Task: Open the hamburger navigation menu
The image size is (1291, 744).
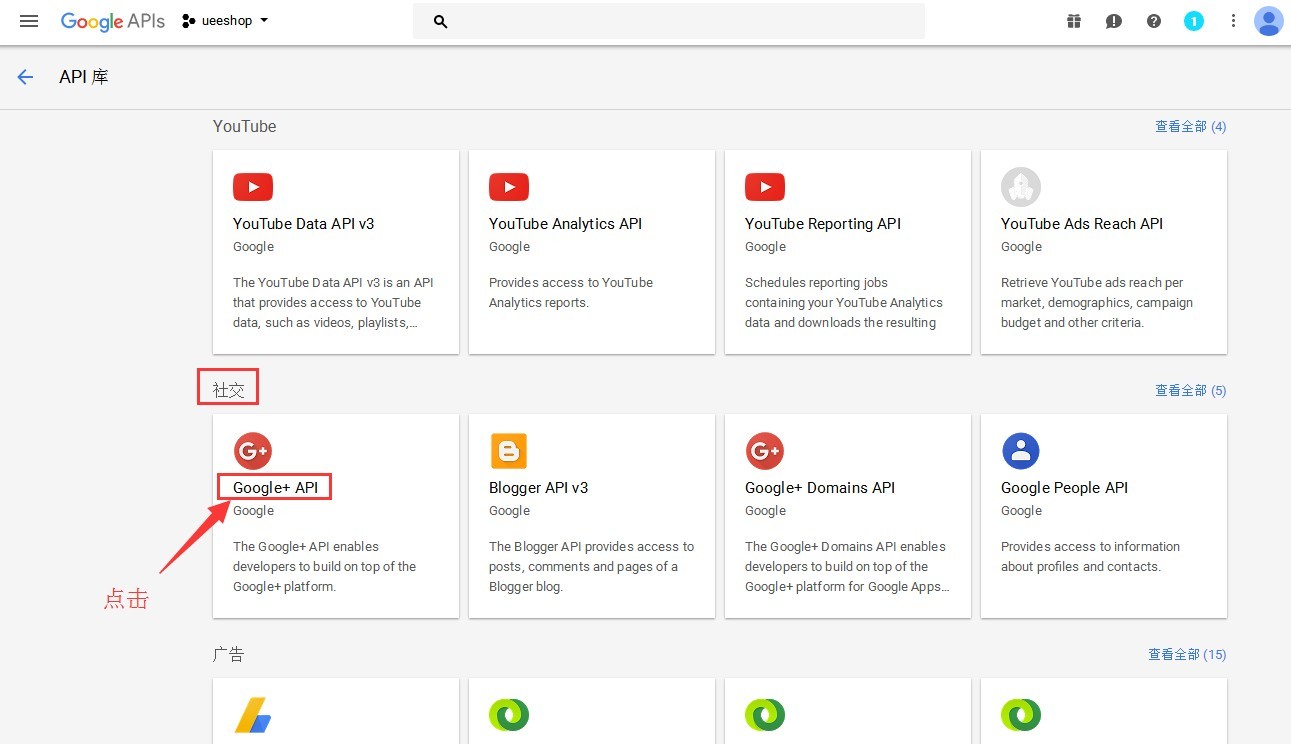Action: pyautogui.click(x=29, y=21)
